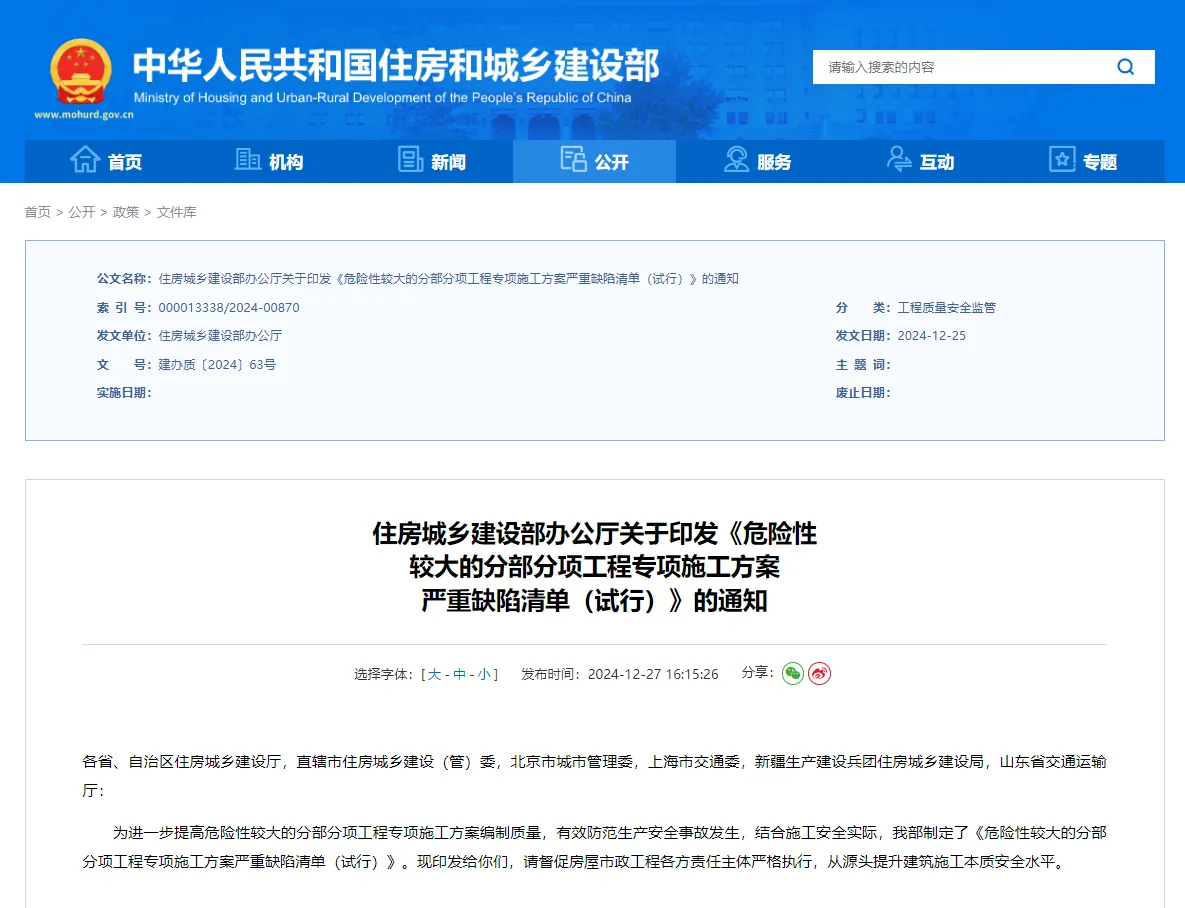Screen dimensions: 1185x908
Task: Click the 主题词 label
Action: point(863,364)
